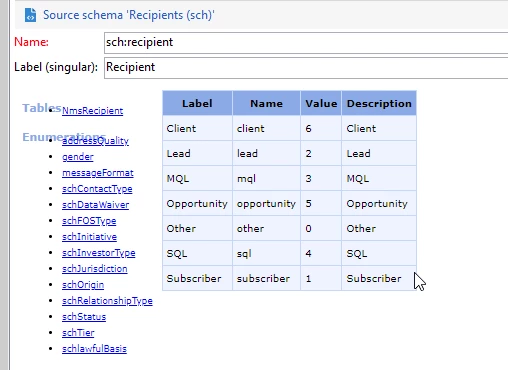This screenshot has width=508, height=370.
Task: Open the addressQuality enumeration link
Action: click(95, 141)
